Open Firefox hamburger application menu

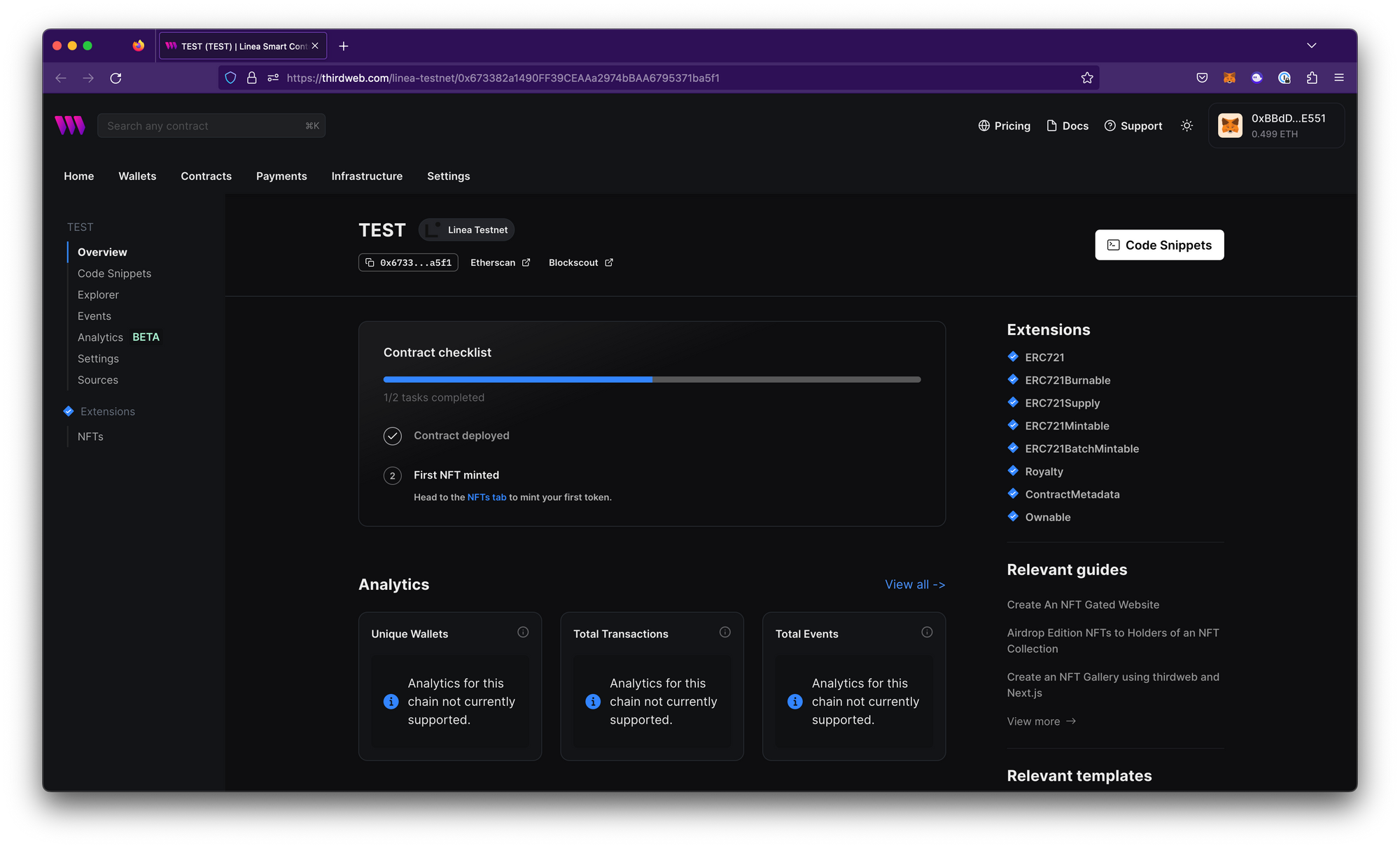(1339, 78)
